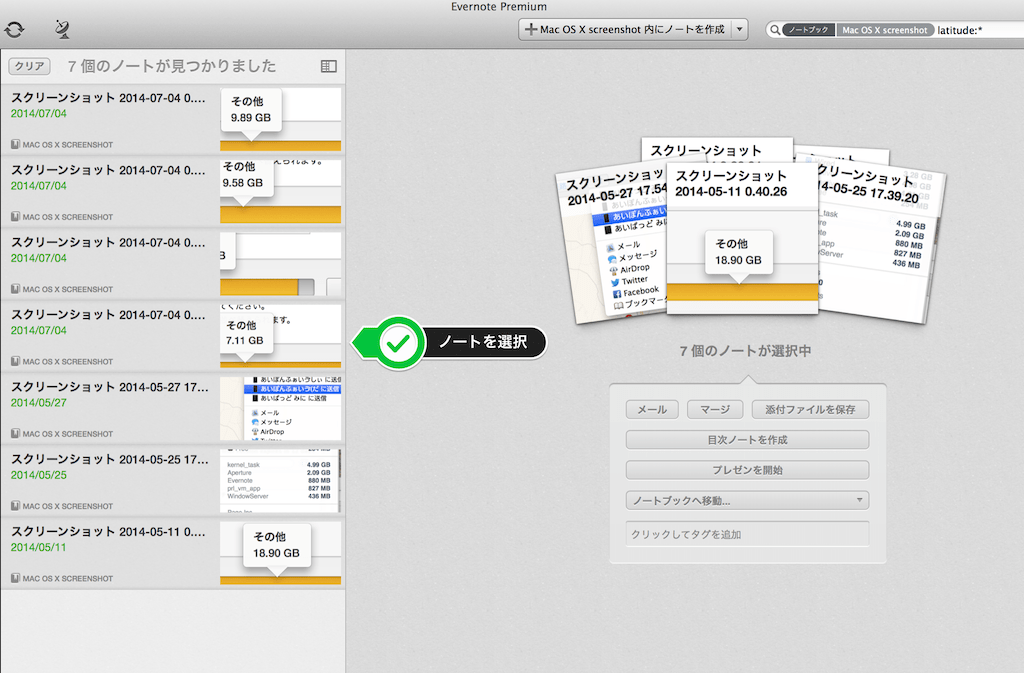Click the date 2014/05/11 in the list

39,548
